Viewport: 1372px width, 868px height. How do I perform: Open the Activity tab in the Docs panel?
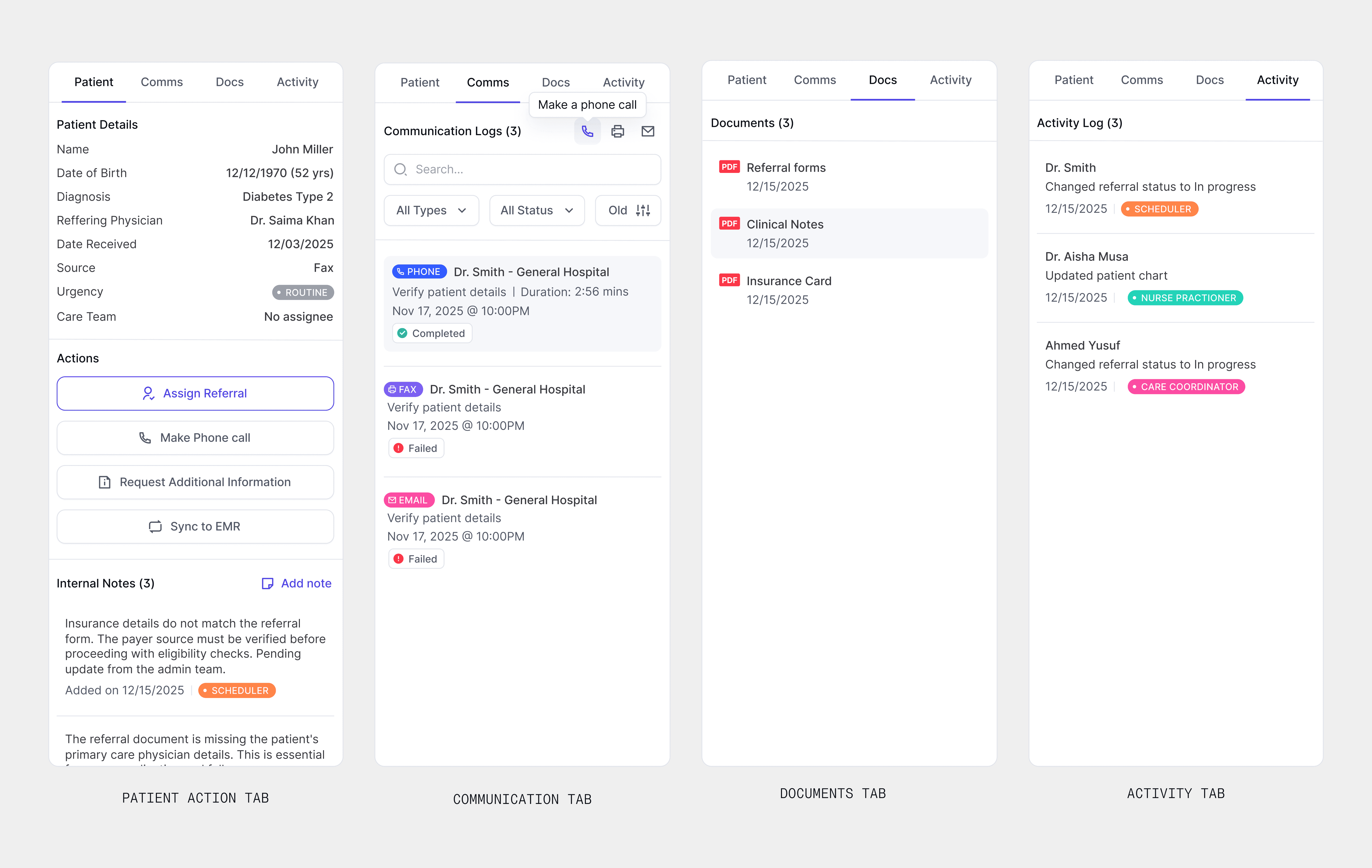pyautogui.click(x=950, y=80)
